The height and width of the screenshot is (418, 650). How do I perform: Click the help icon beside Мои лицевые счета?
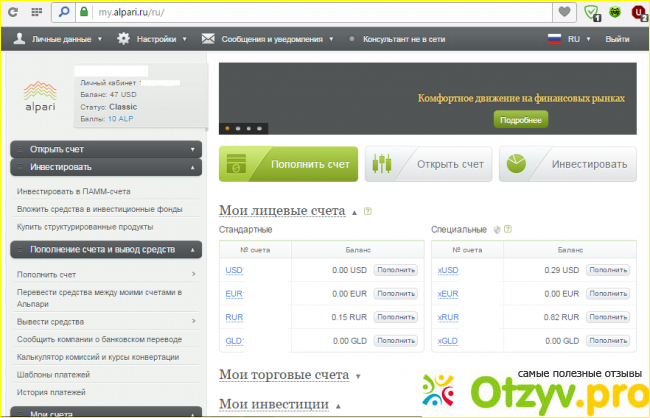pyautogui.click(x=368, y=212)
